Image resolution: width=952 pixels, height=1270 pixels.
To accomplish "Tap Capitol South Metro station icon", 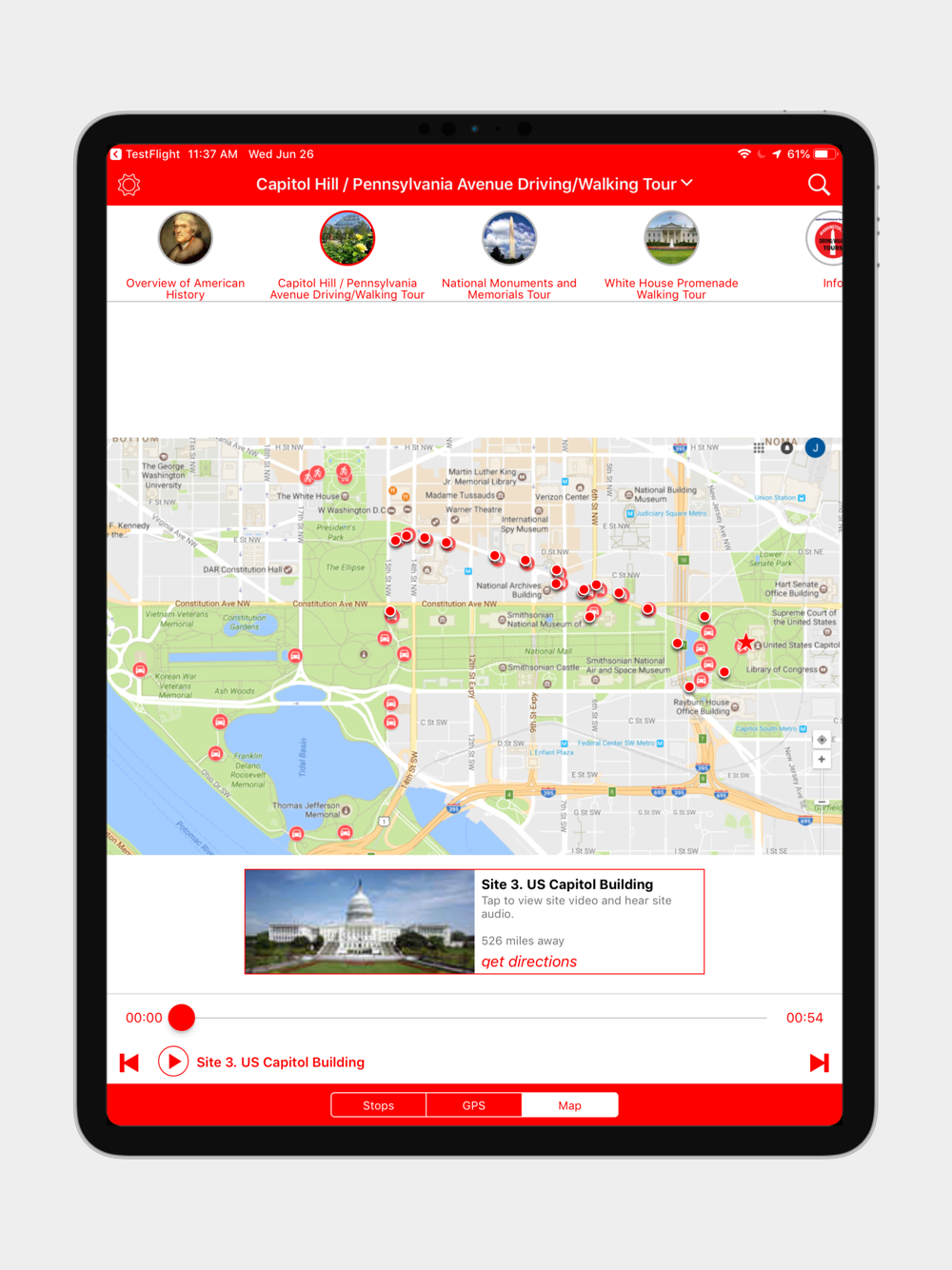I will tap(803, 729).
